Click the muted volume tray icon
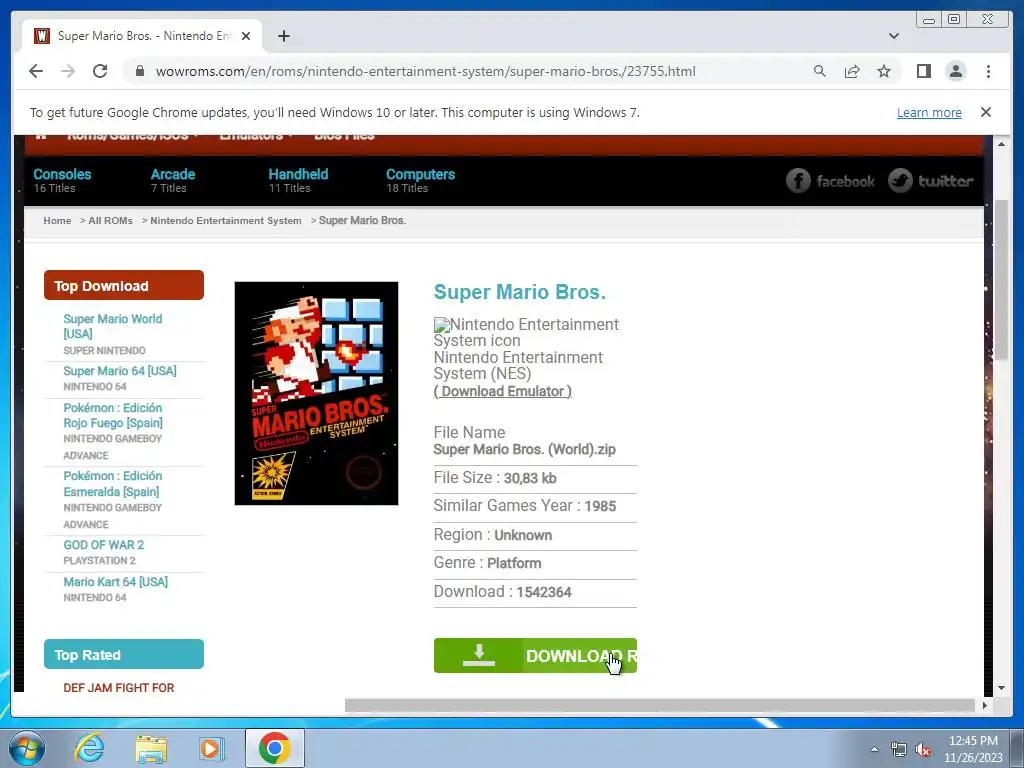The height and width of the screenshot is (768, 1024). click(x=923, y=750)
